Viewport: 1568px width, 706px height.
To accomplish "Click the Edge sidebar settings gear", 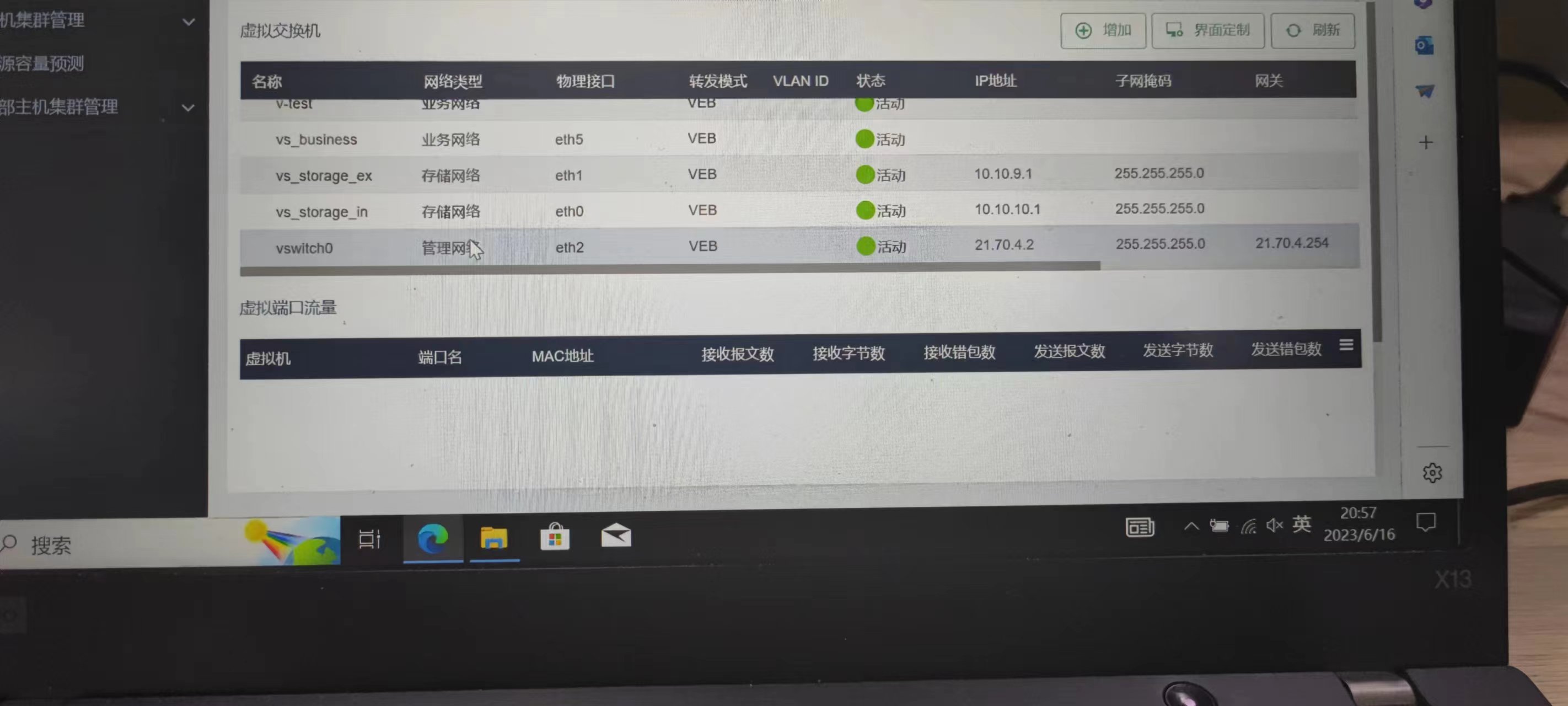I will coord(1432,473).
